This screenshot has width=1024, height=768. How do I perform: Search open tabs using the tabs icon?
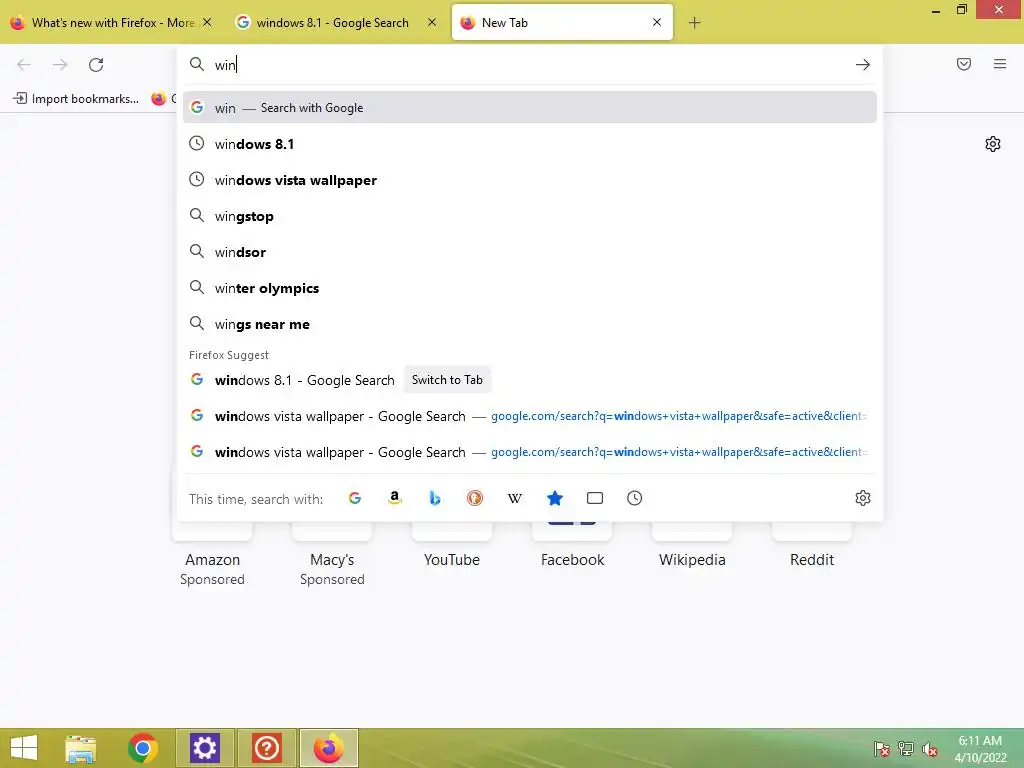(x=595, y=498)
